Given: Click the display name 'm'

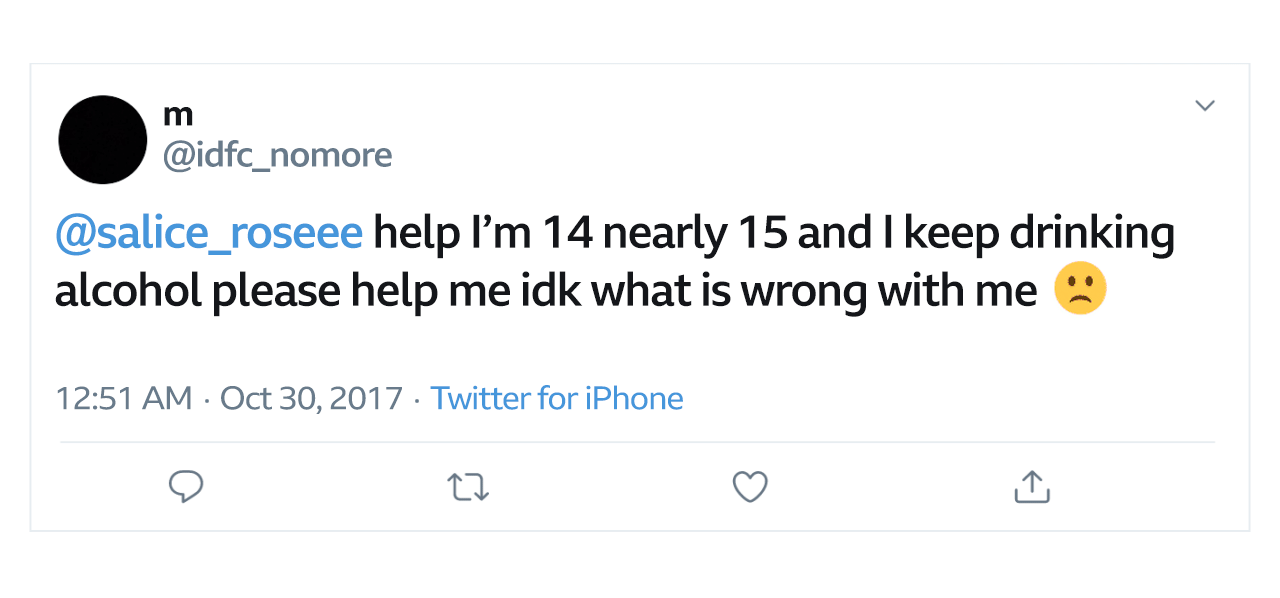Looking at the screenshot, I should point(178,114).
